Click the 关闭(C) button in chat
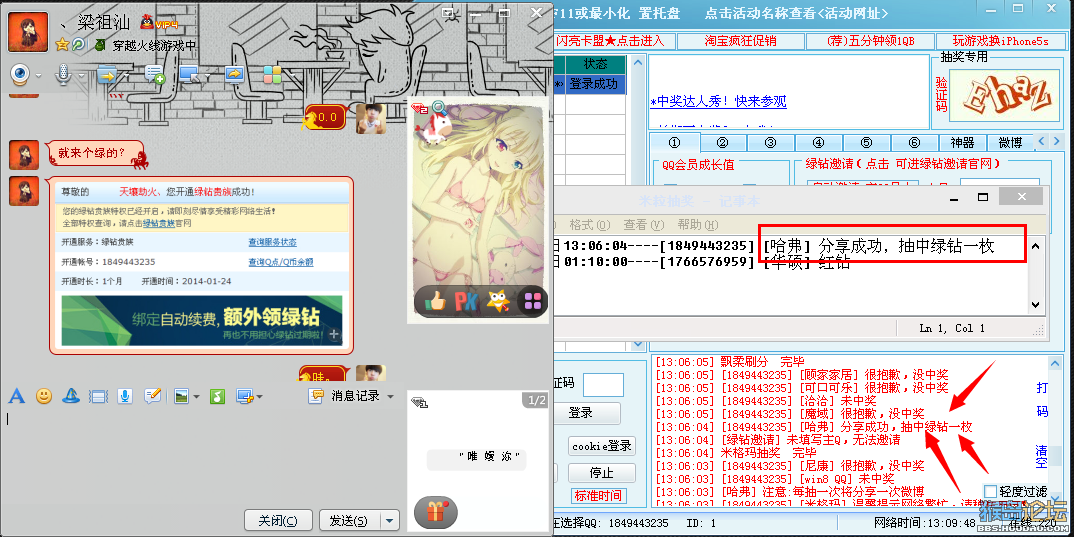The image size is (1074, 537). [278, 521]
